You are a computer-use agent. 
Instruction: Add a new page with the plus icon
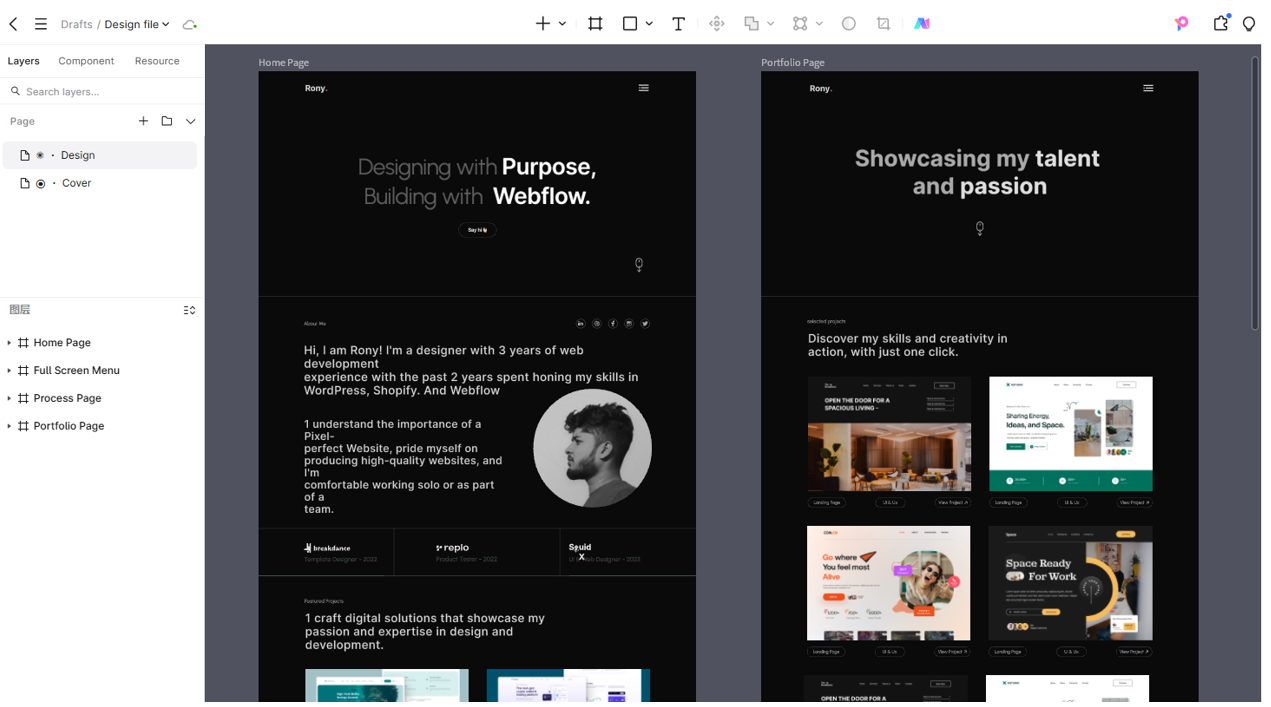(x=143, y=121)
